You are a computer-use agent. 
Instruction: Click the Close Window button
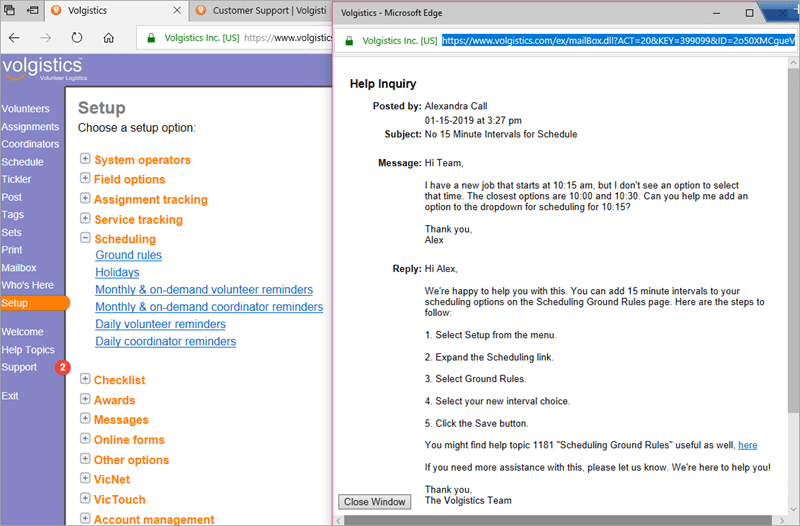(374, 501)
